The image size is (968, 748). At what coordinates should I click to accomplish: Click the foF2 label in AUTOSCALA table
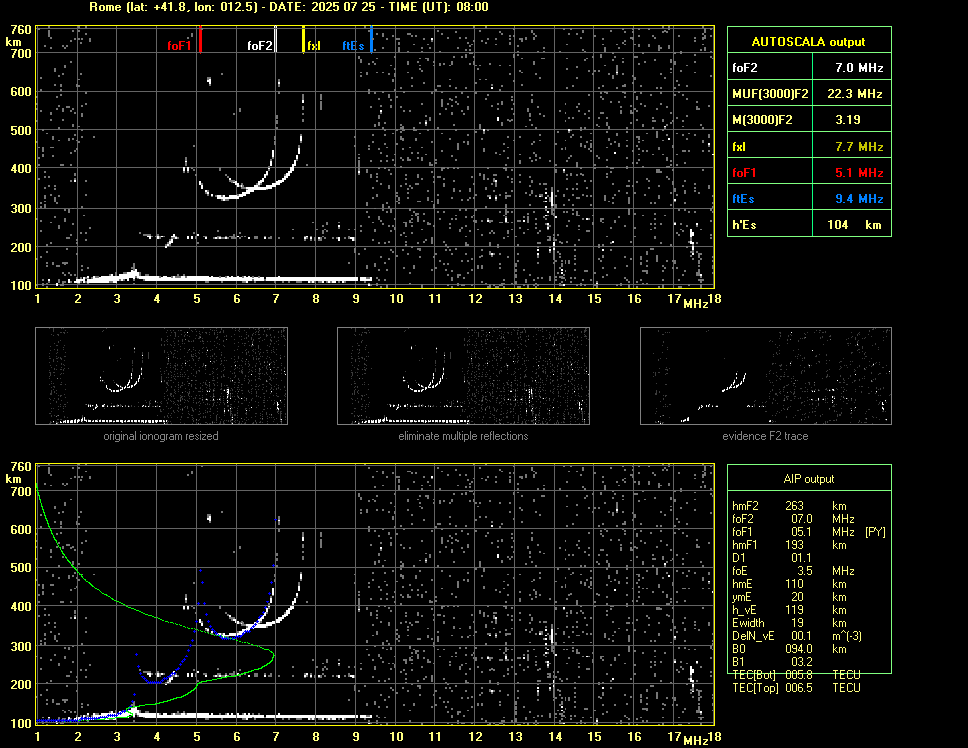(745, 68)
